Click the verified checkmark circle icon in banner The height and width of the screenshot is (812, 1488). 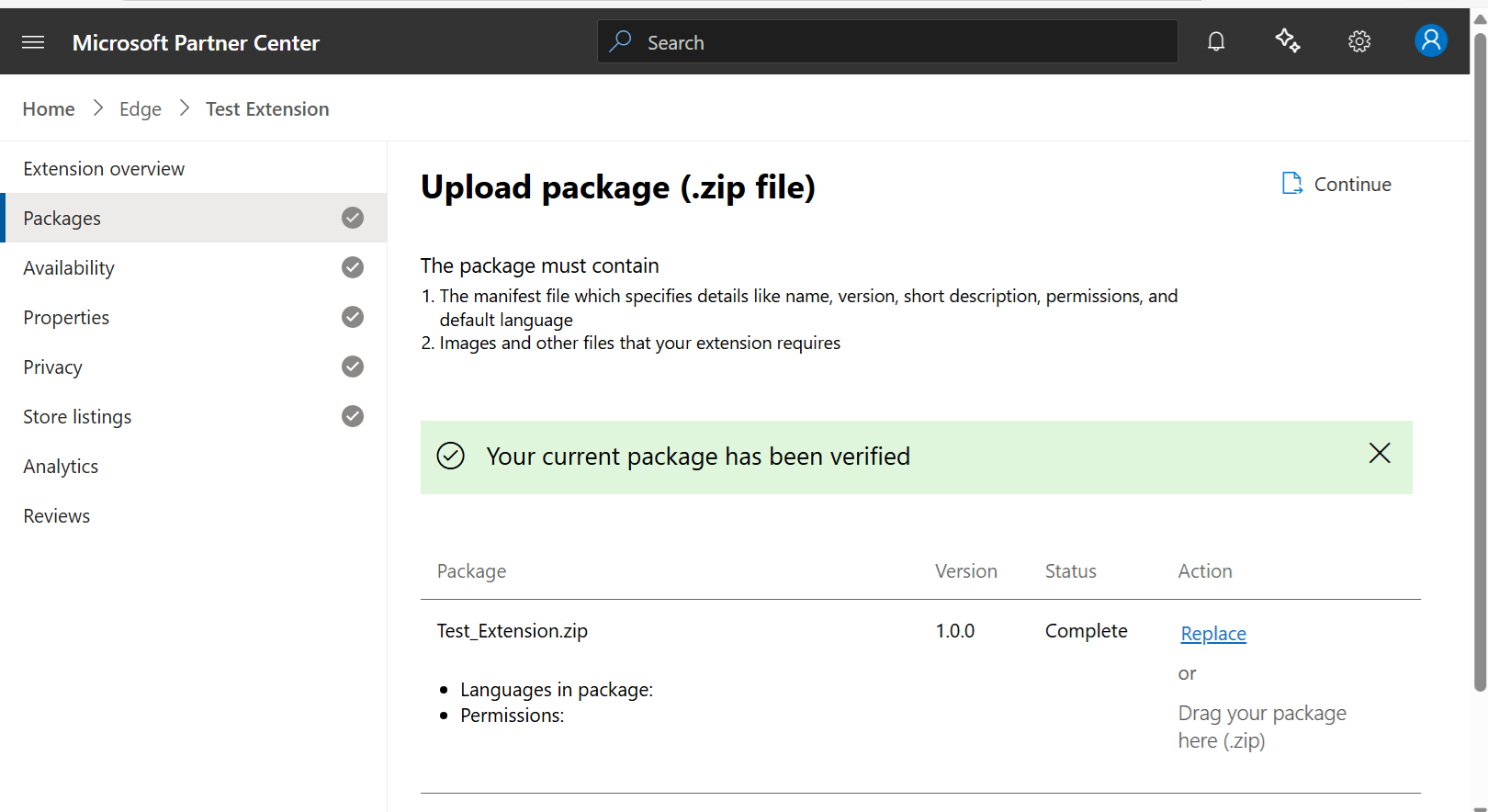(x=450, y=456)
